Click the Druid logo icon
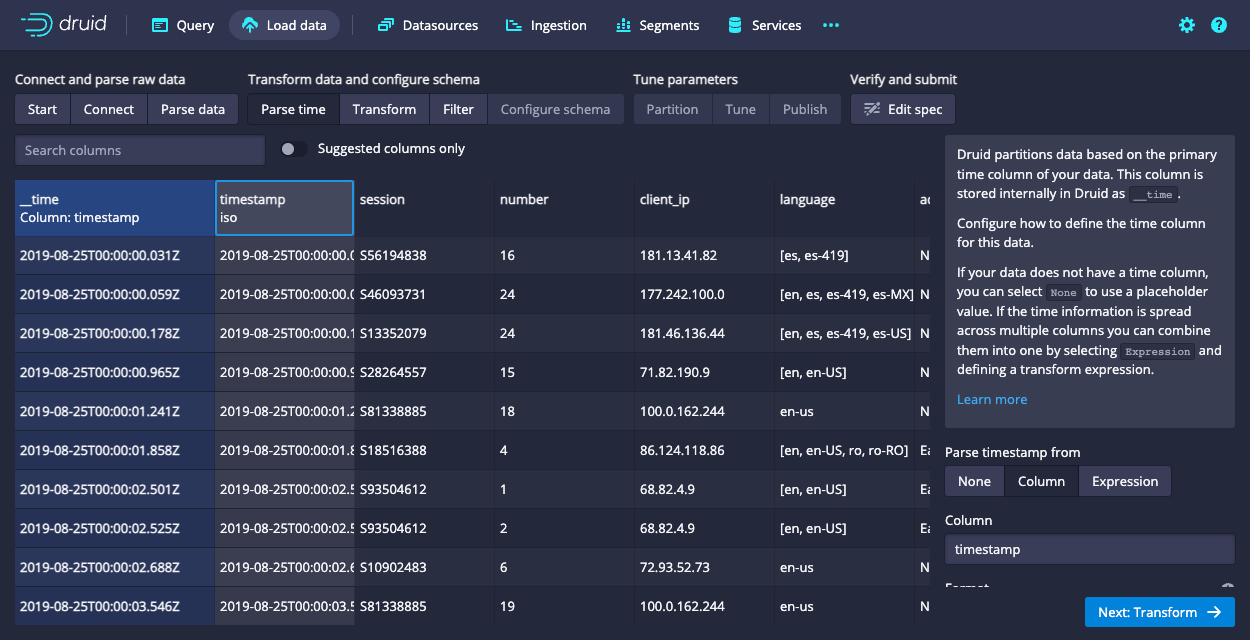1250x640 pixels. [37, 25]
